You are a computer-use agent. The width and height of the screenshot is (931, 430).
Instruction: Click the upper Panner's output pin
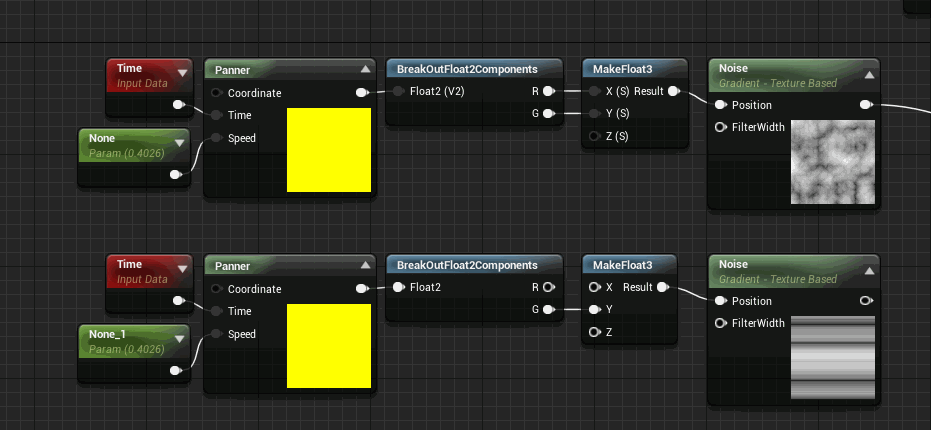[362, 93]
